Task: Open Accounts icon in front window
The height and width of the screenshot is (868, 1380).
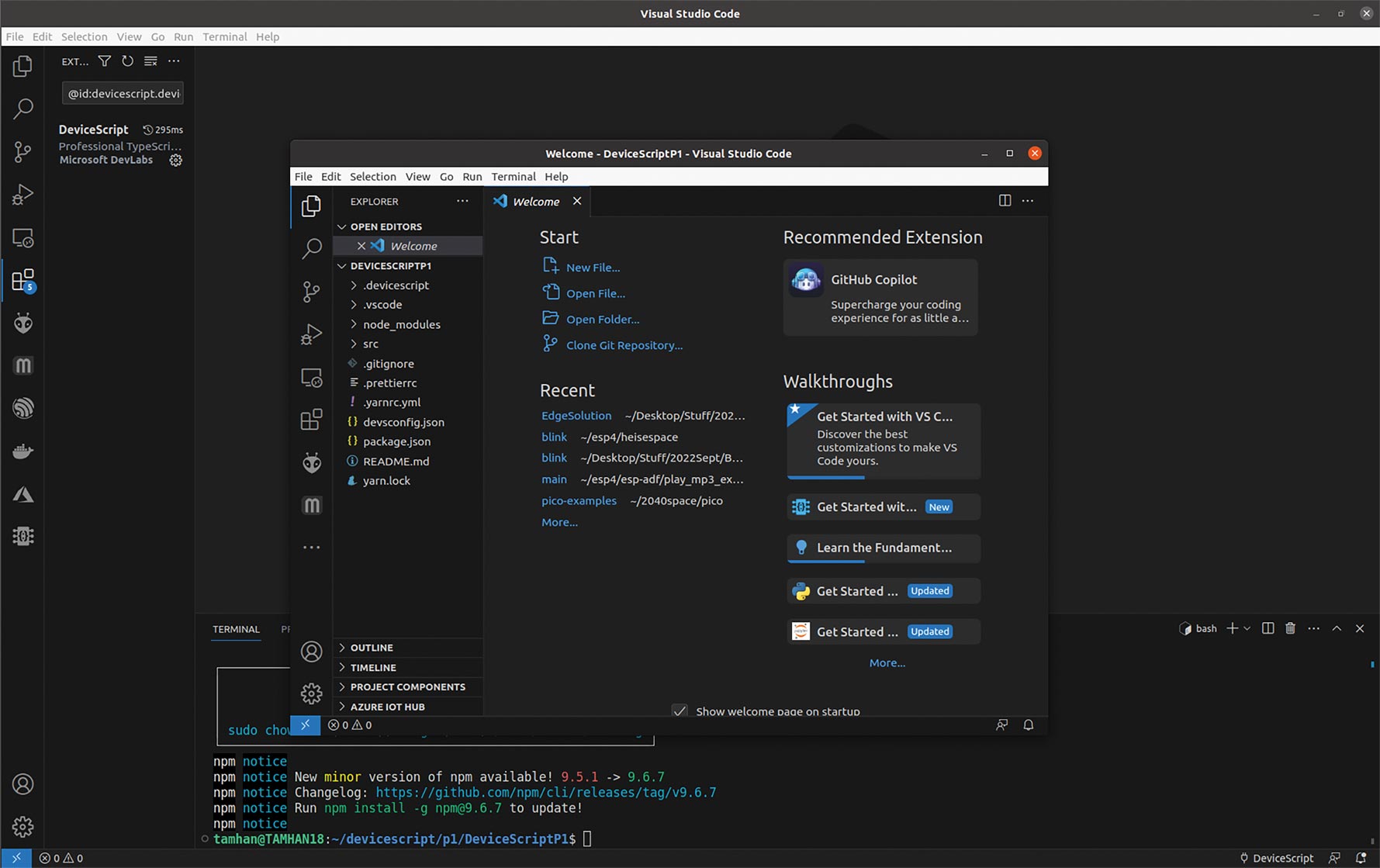Action: pos(311,652)
